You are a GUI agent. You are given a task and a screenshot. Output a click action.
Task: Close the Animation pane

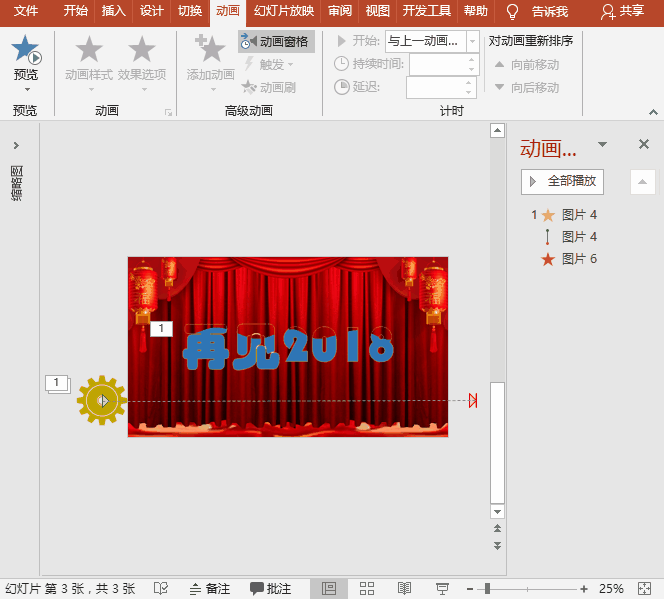tap(644, 144)
